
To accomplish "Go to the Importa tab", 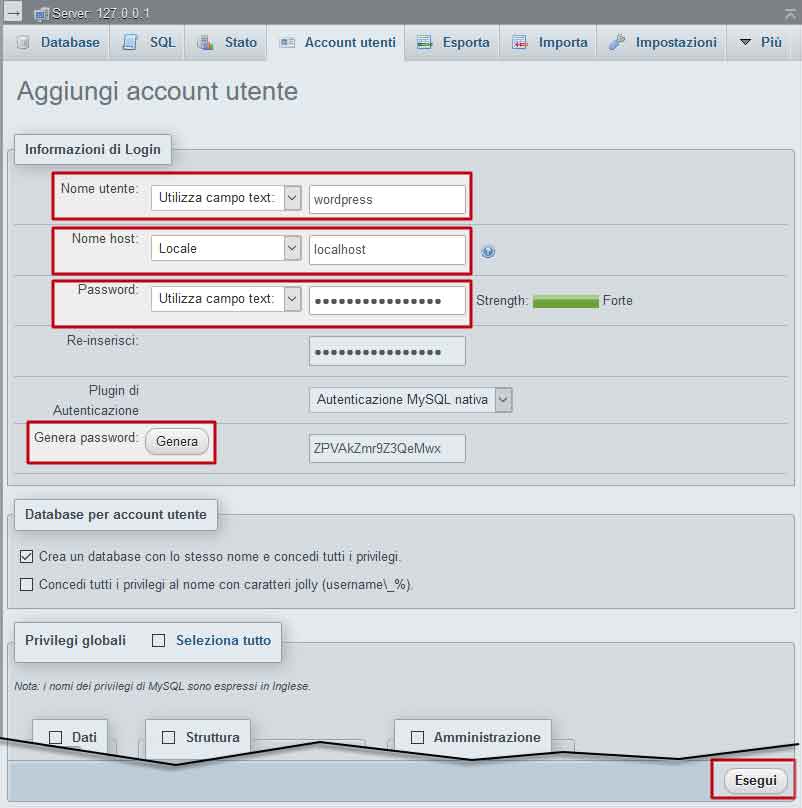I will [x=549, y=42].
